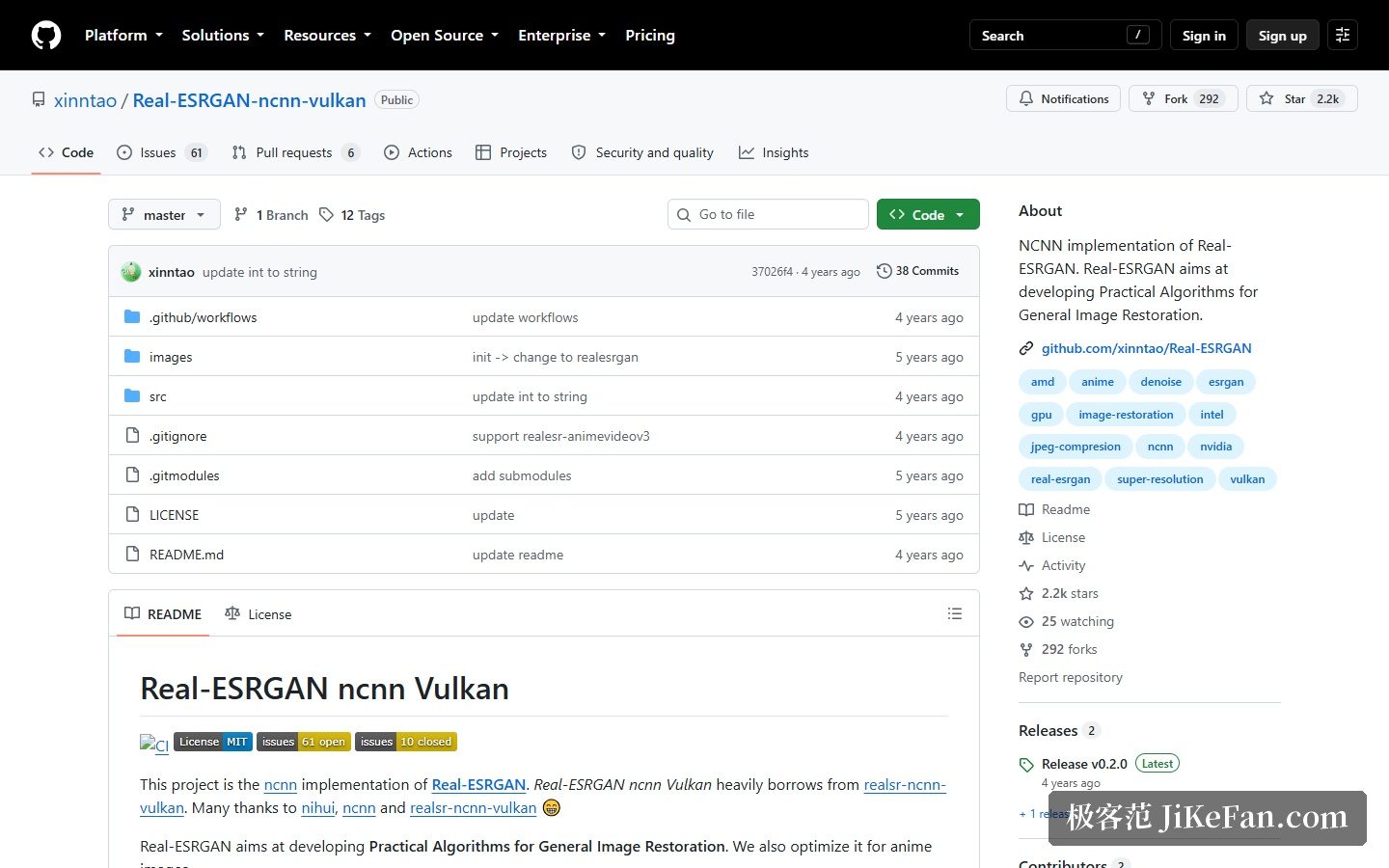Click the Search input field
The image size is (1389, 868).
[x=1065, y=36]
